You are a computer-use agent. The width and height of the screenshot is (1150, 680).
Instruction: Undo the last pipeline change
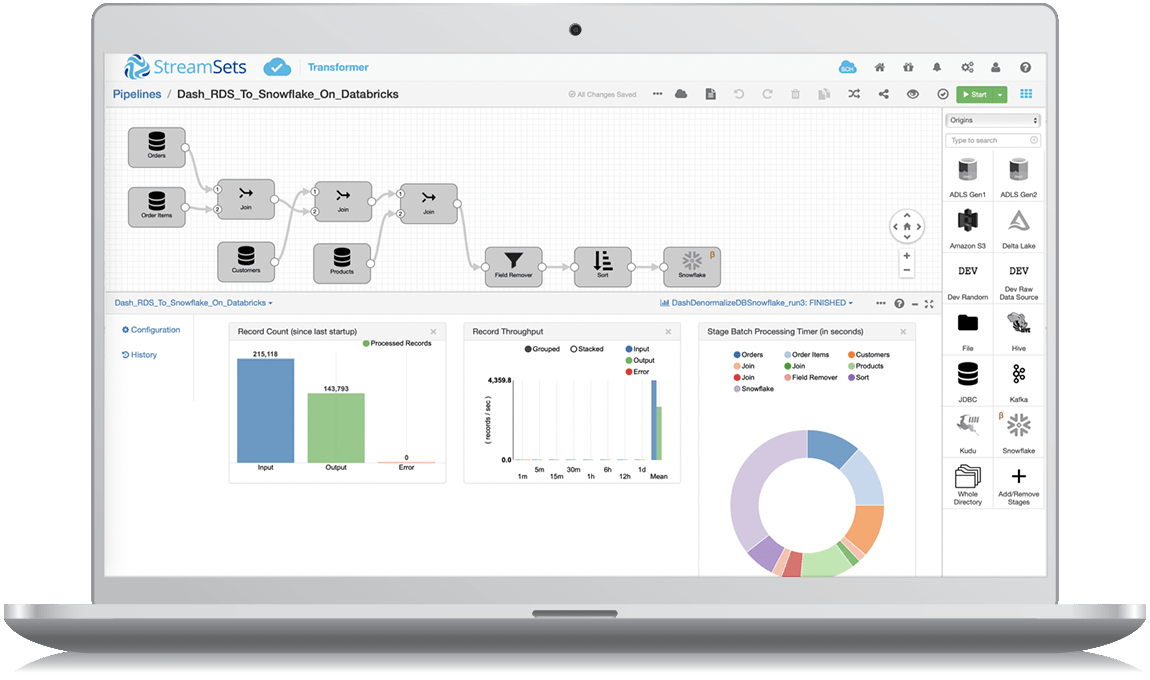pyautogui.click(x=739, y=94)
